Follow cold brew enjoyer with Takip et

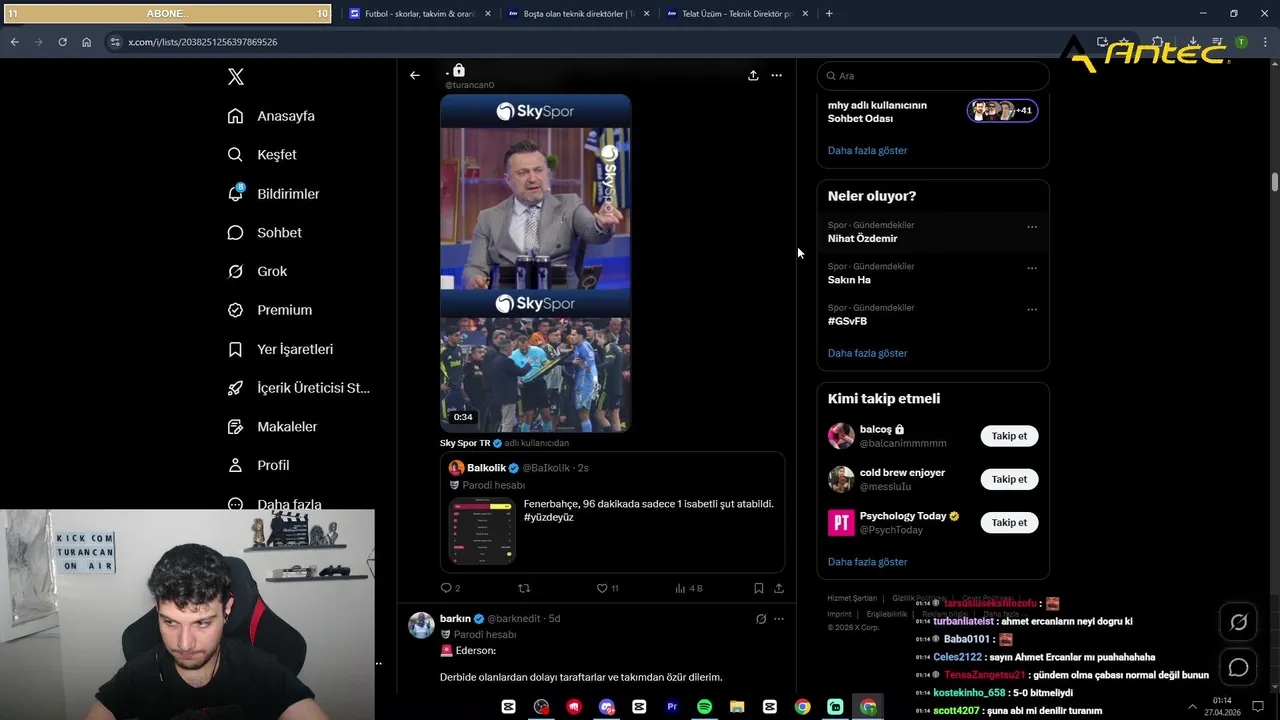pyautogui.click(x=1009, y=479)
